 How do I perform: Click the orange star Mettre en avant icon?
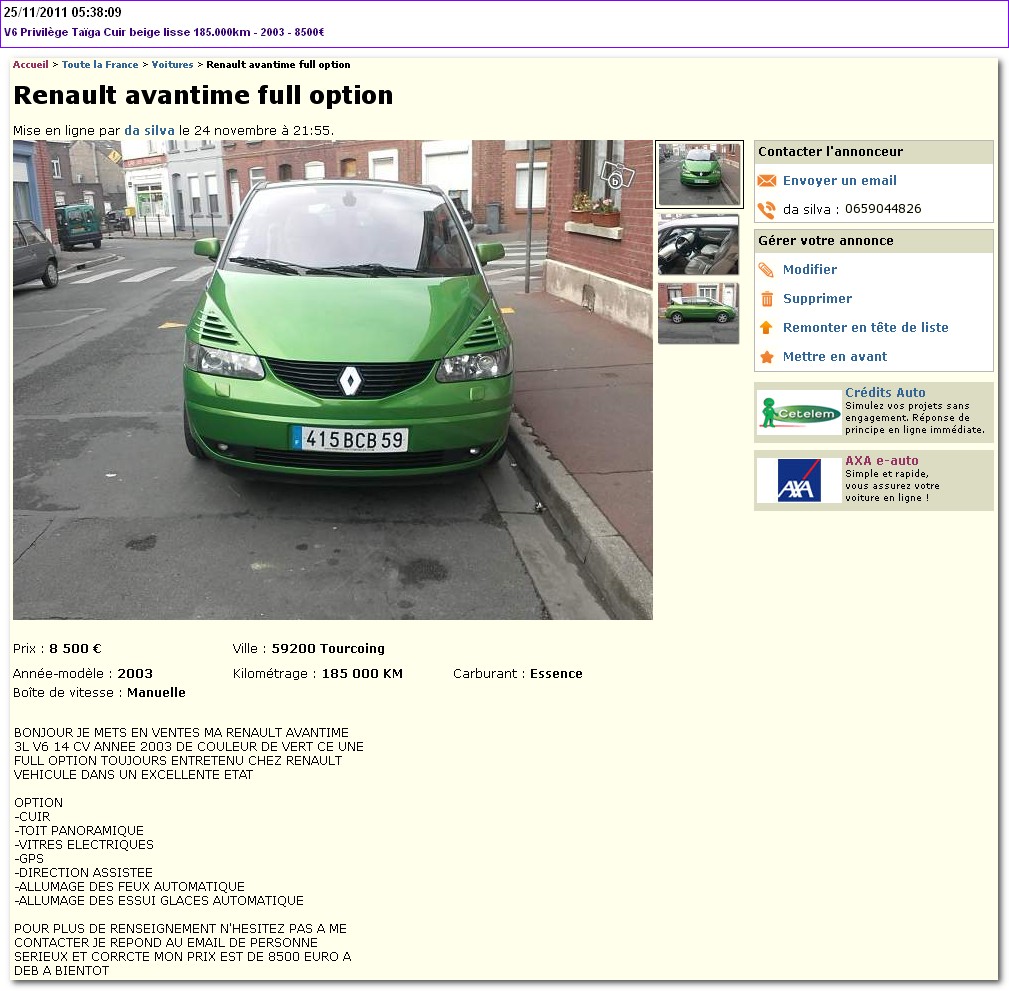coord(767,357)
